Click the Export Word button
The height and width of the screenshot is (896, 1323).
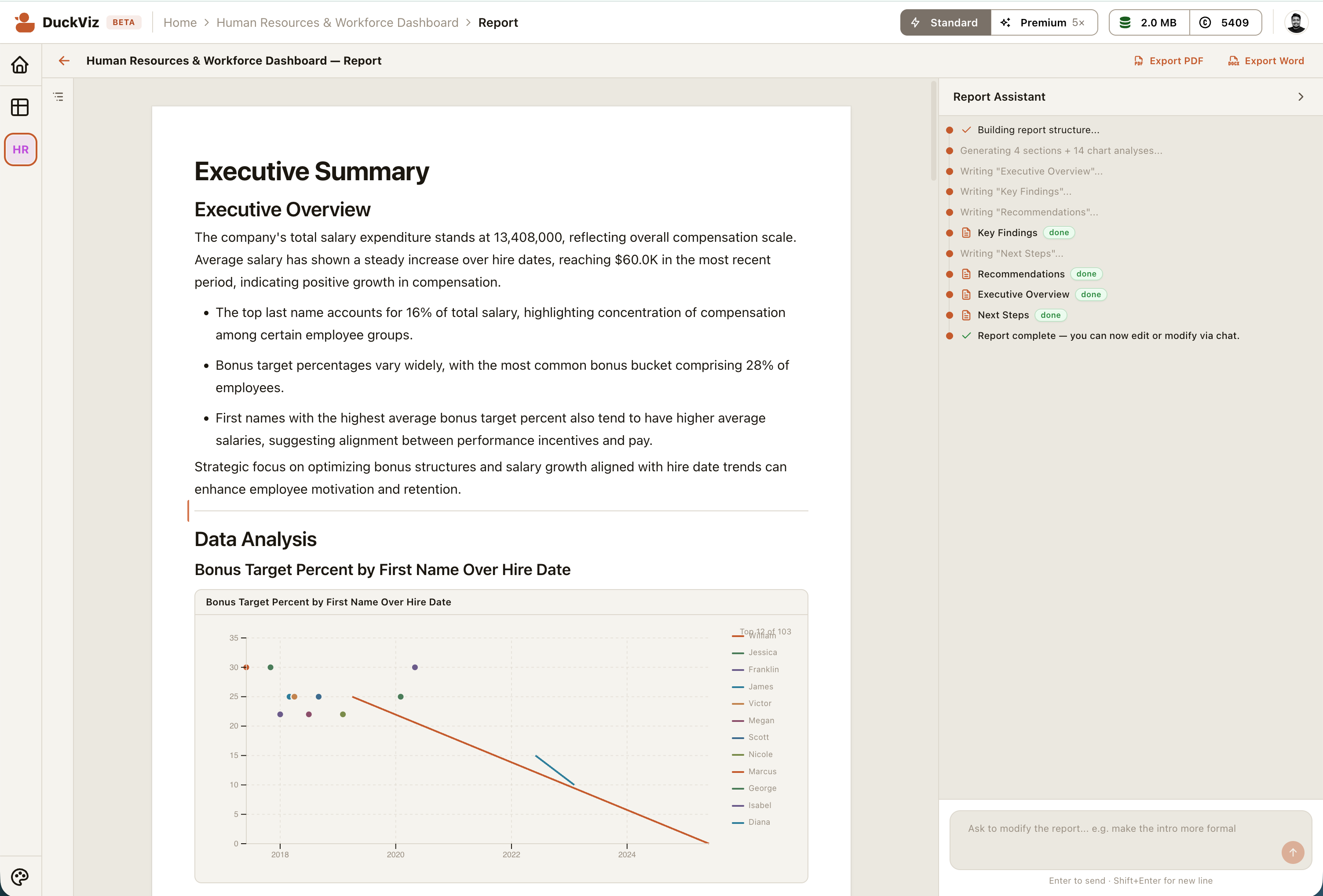pyautogui.click(x=1266, y=61)
